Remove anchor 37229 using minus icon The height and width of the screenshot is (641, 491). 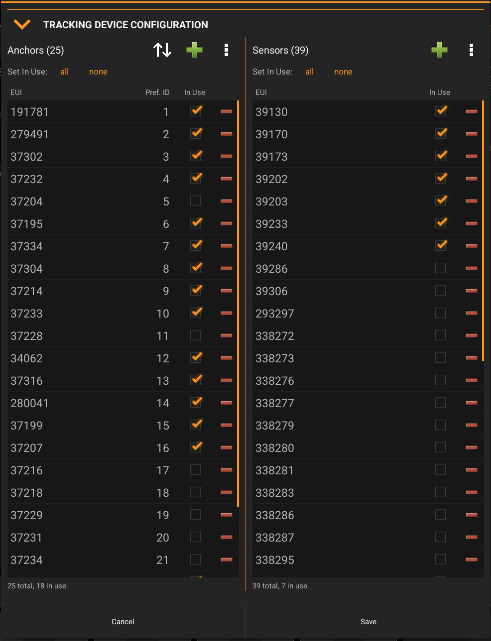[226, 514]
